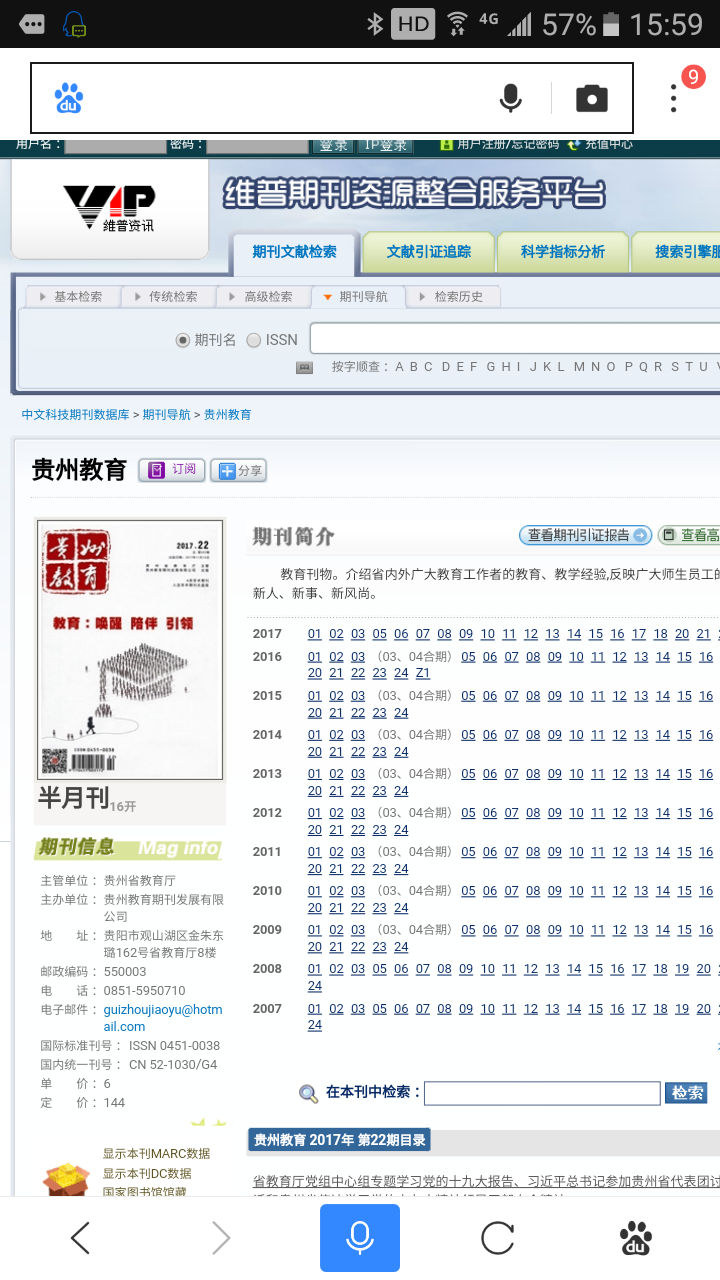
Task: Open camera search icon in search bar
Action: pos(592,98)
